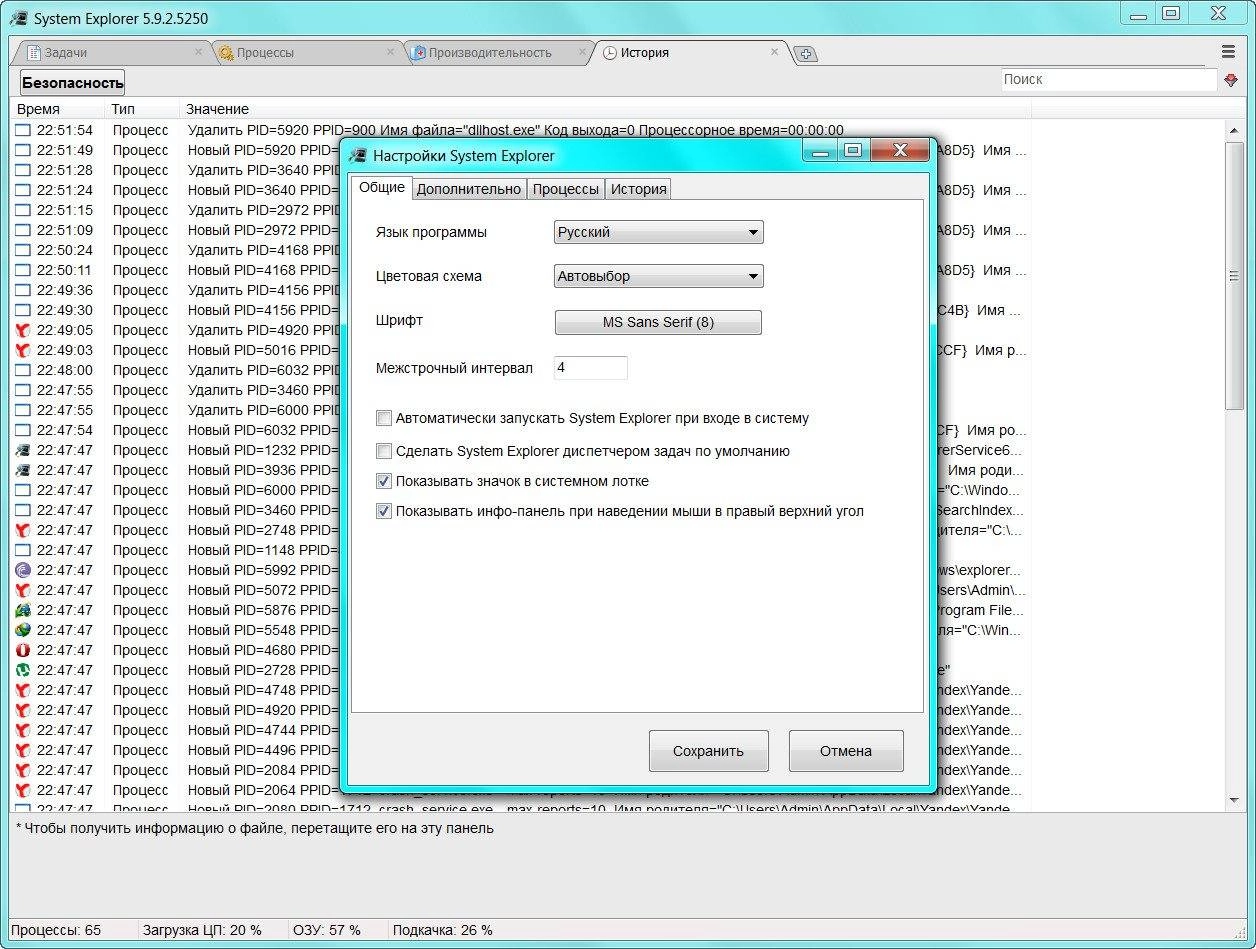
Task: Click the Opera icon in the PID=4680 row
Action: [x=23, y=650]
